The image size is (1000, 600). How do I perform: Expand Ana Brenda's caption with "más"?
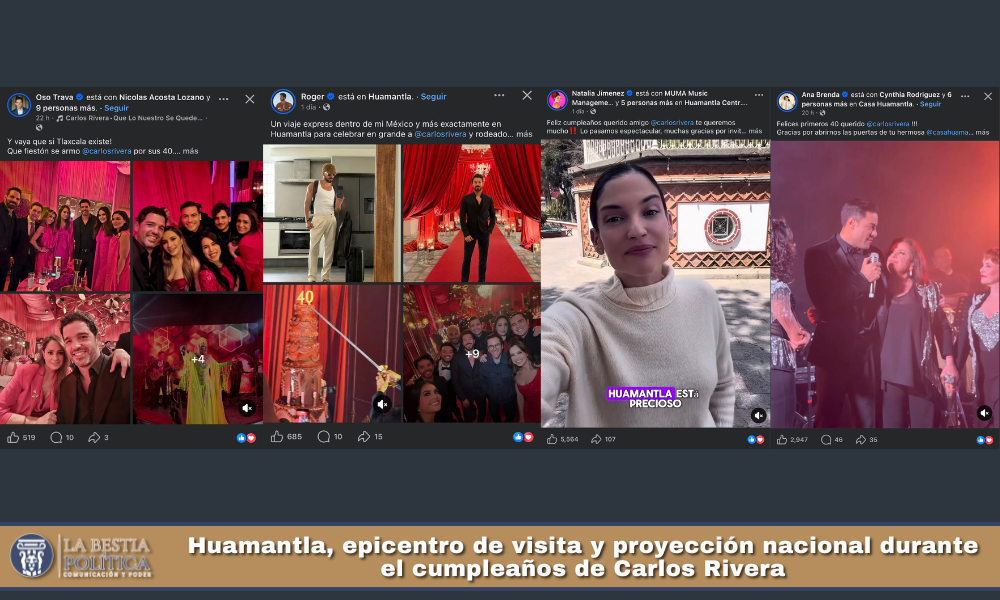point(982,132)
